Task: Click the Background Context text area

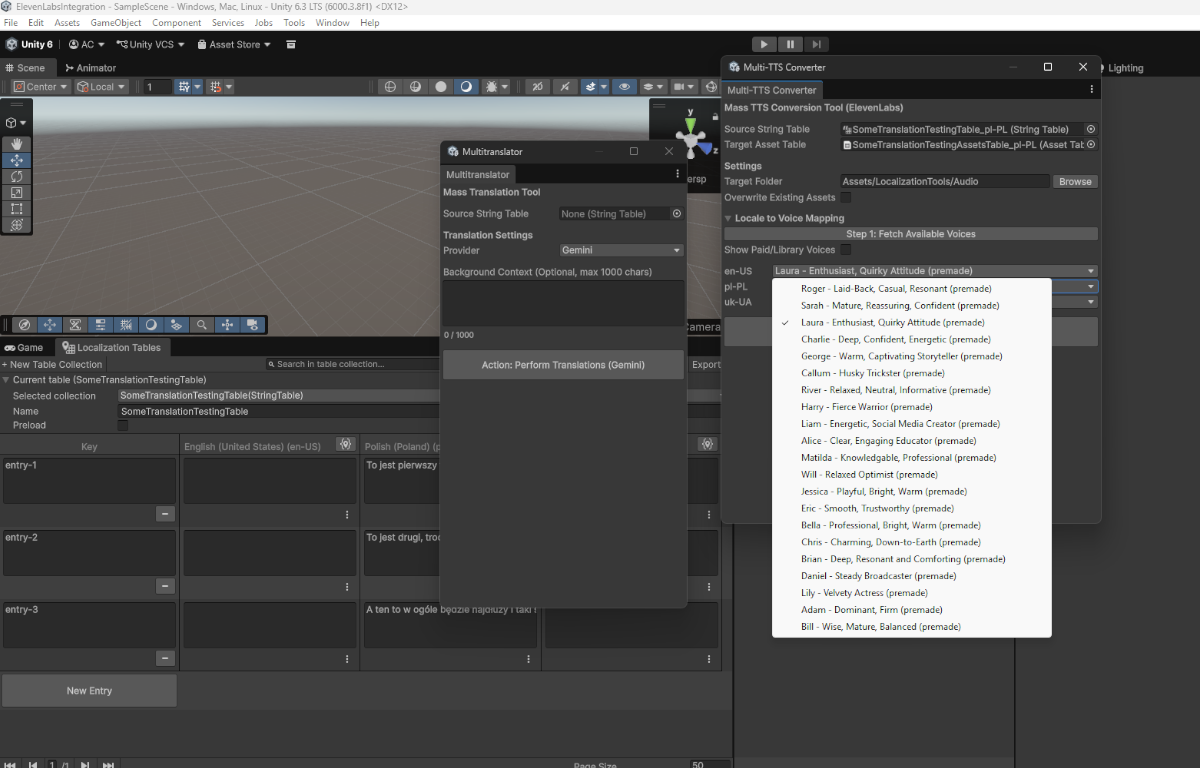Action: tap(563, 302)
